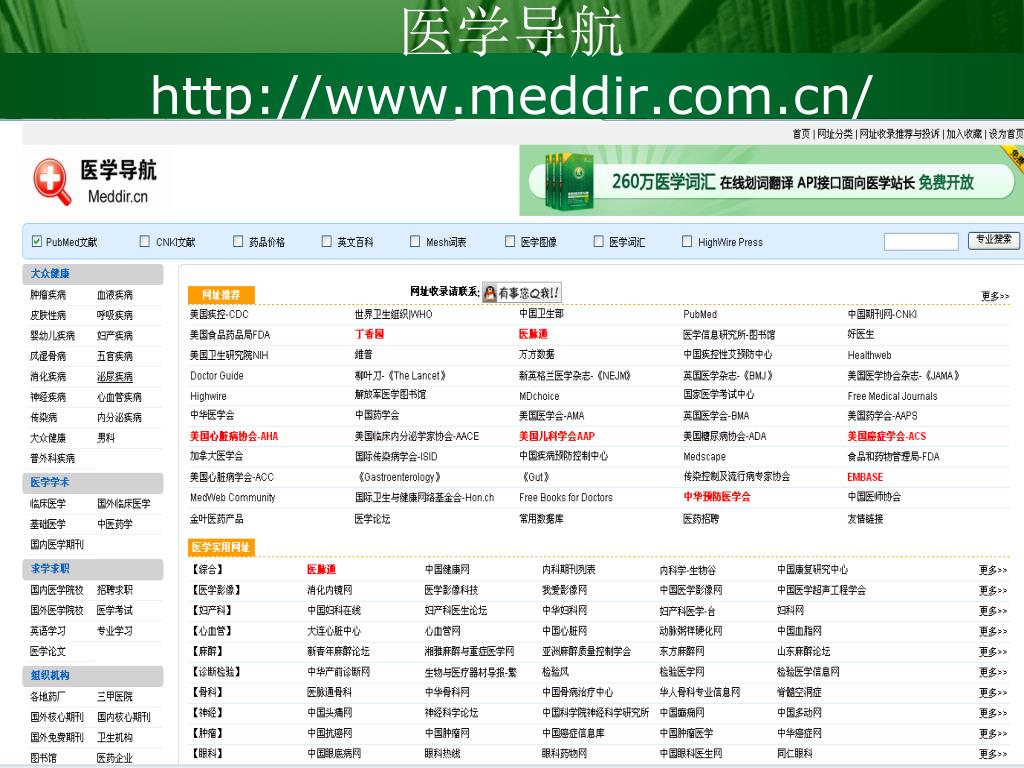Open 网址分类 in top navigation
The image size is (1024, 768).
pos(835,134)
